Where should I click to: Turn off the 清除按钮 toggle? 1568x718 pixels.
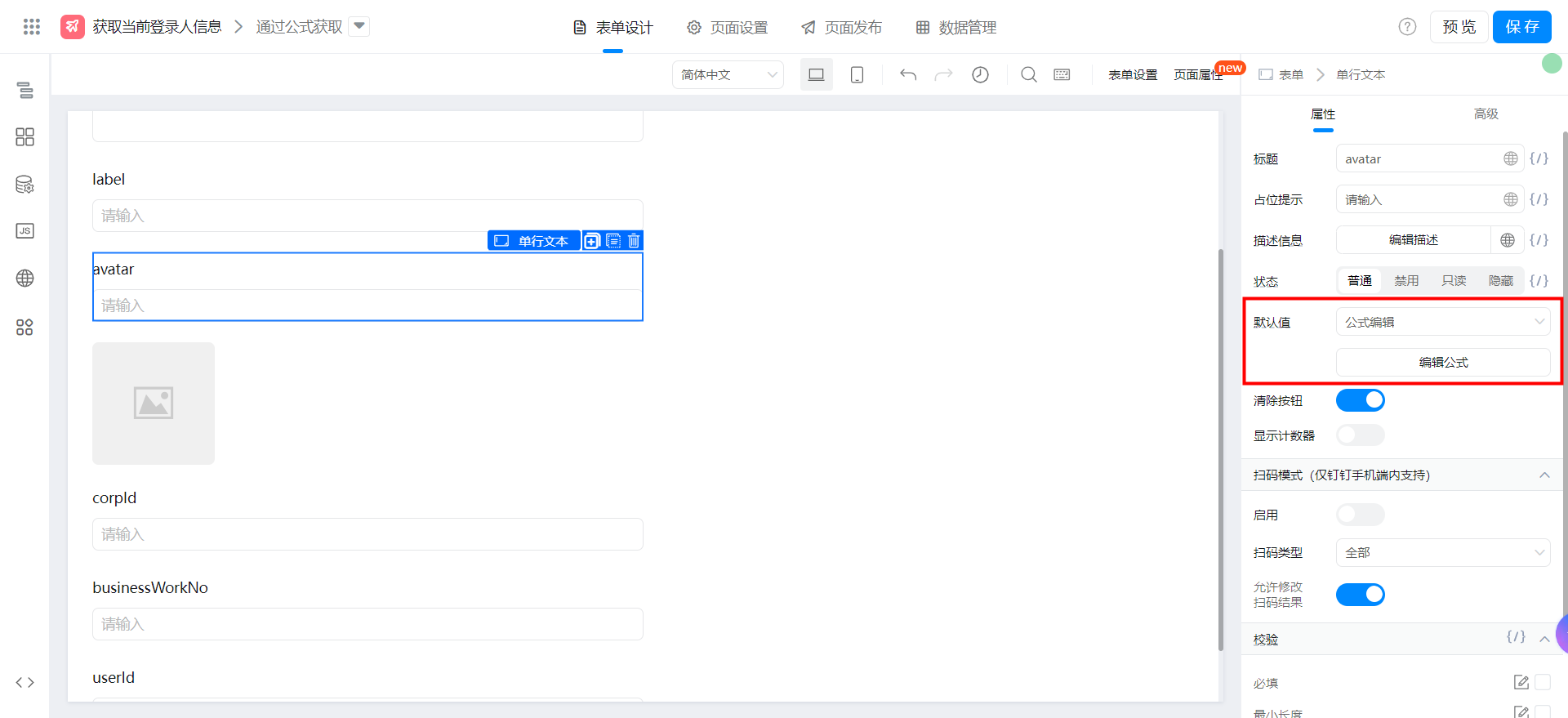(1360, 400)
